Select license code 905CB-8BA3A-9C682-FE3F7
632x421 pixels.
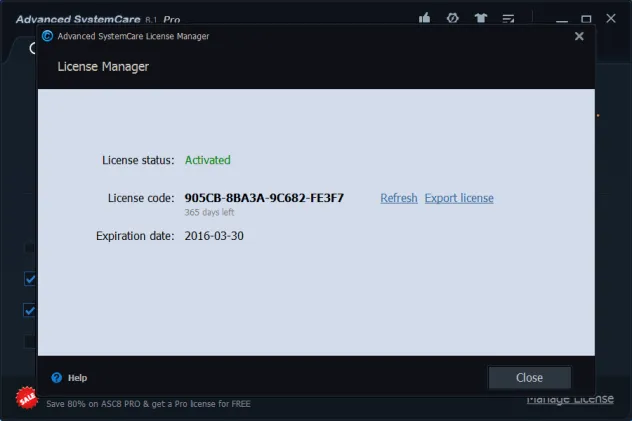pos(264,198)
